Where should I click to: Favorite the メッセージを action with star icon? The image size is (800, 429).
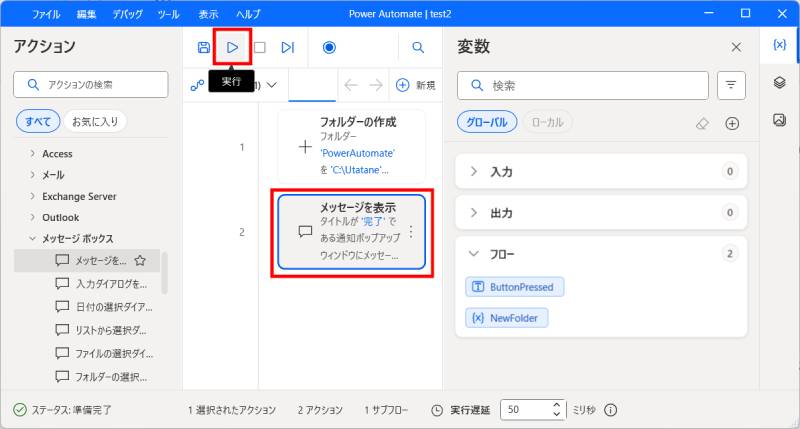tap(140, 261)
